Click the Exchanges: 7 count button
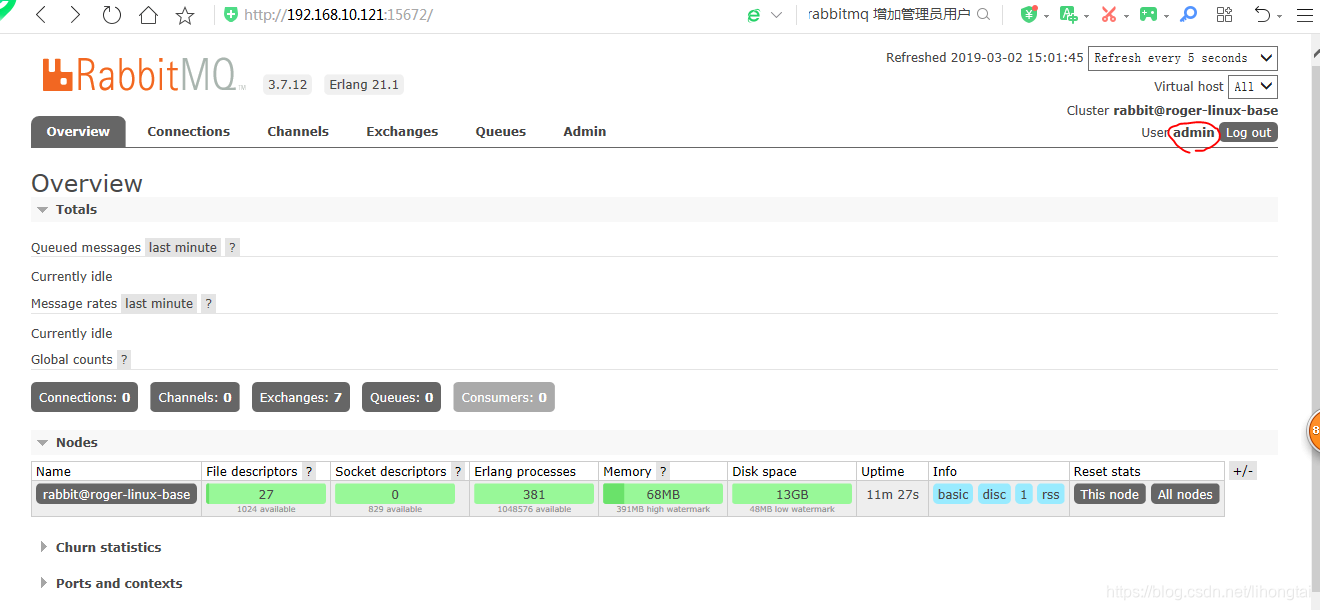 coord(301,397)
